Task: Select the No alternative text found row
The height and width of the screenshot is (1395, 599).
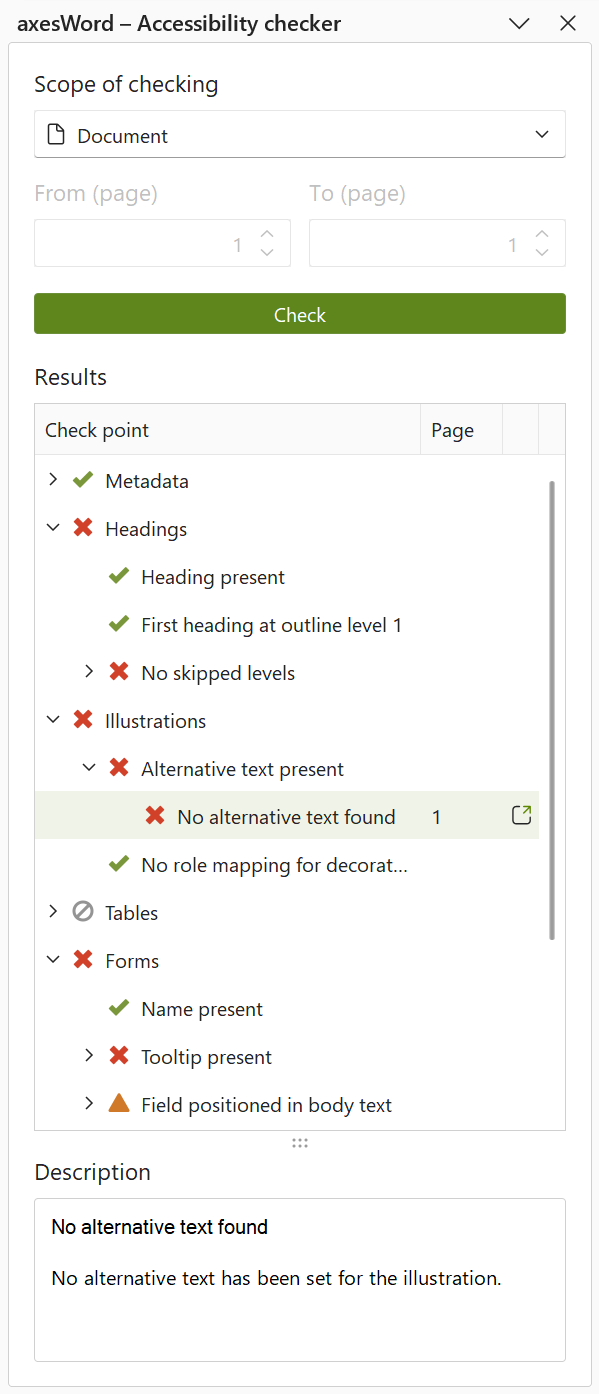Action: pyautogui.click(x=287, y=817)
